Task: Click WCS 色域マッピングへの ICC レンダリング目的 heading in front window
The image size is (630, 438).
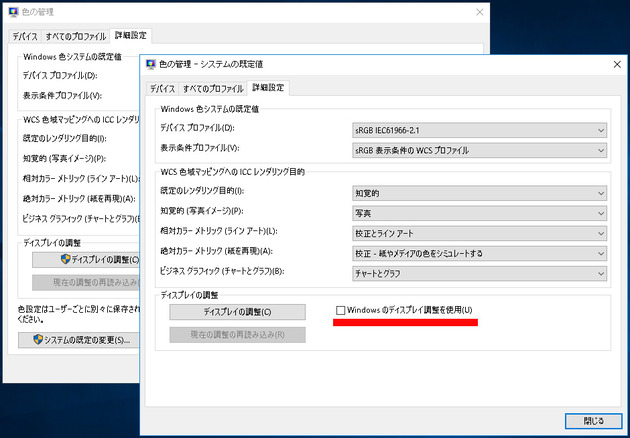Action: click(x=232, y=172)
